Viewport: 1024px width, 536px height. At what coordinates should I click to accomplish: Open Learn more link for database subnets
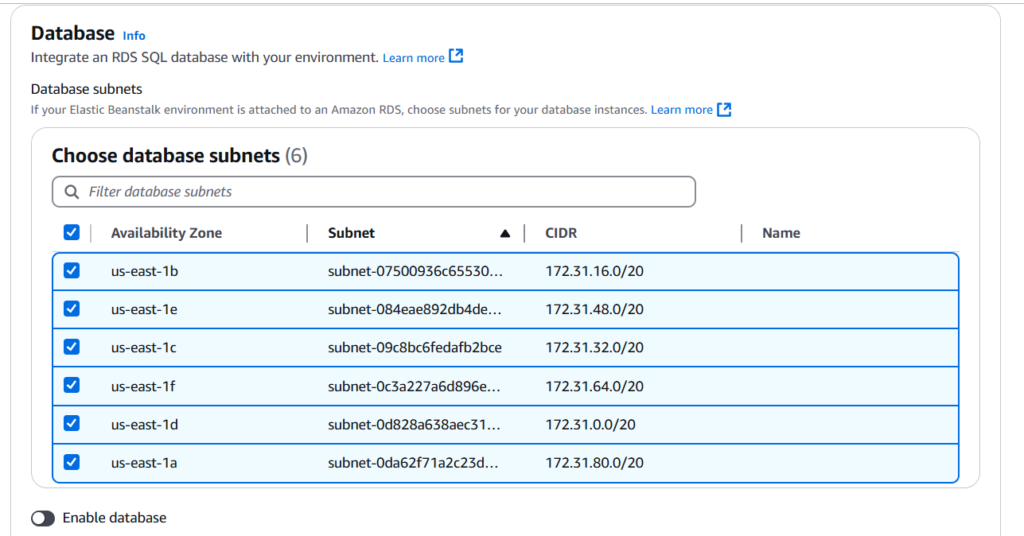(681, 110)
